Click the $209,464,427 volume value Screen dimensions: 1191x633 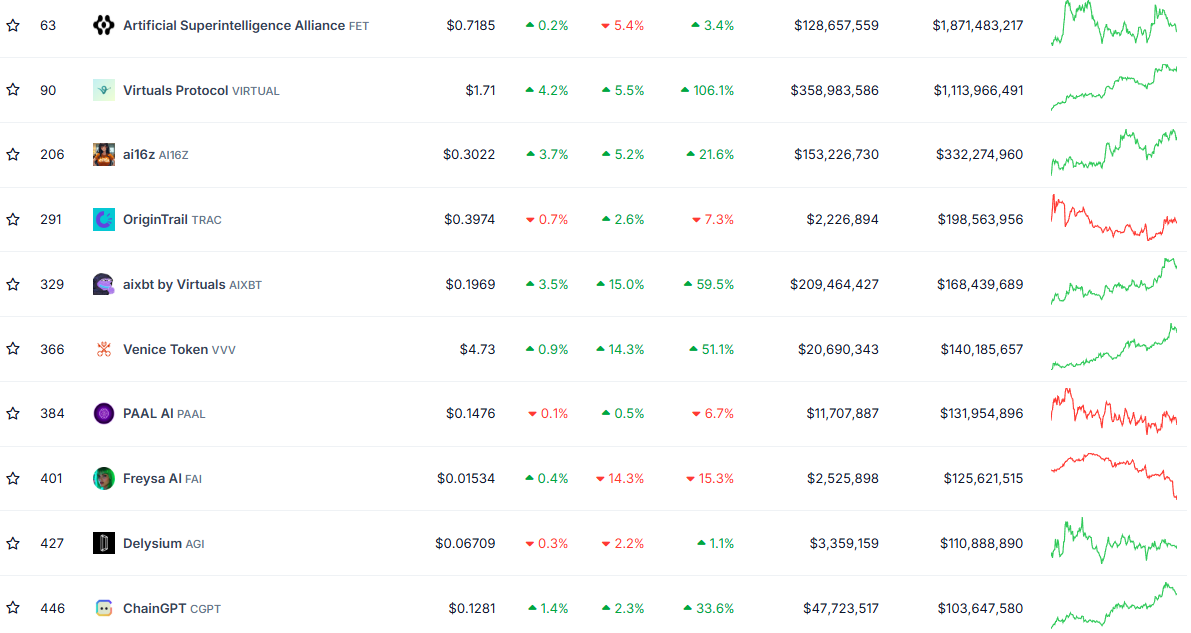tap(834, 284)
